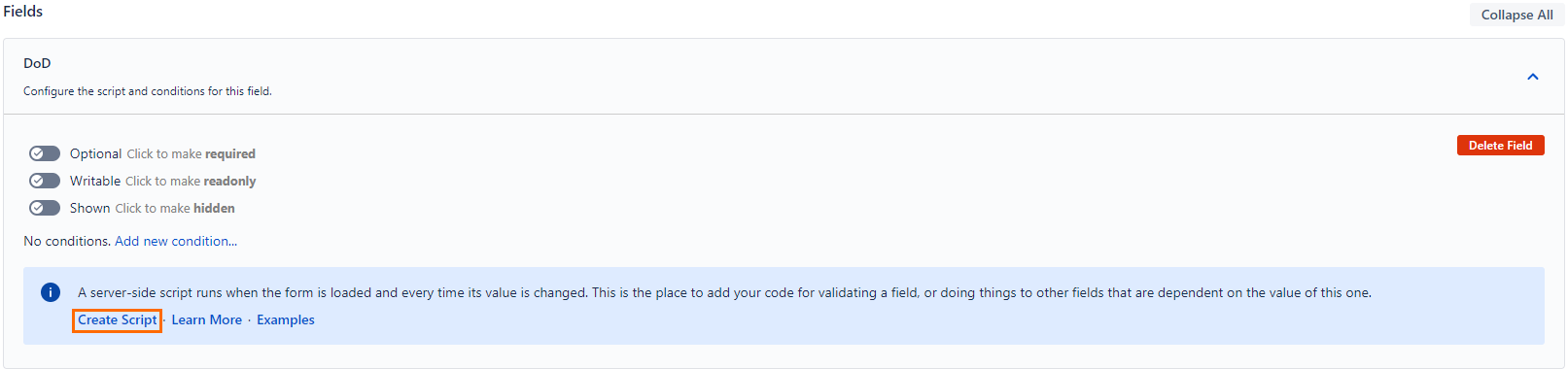Click the 'Click to make required' text
This screenshot has width=1568, height=369.
click(x=192, y=153)
